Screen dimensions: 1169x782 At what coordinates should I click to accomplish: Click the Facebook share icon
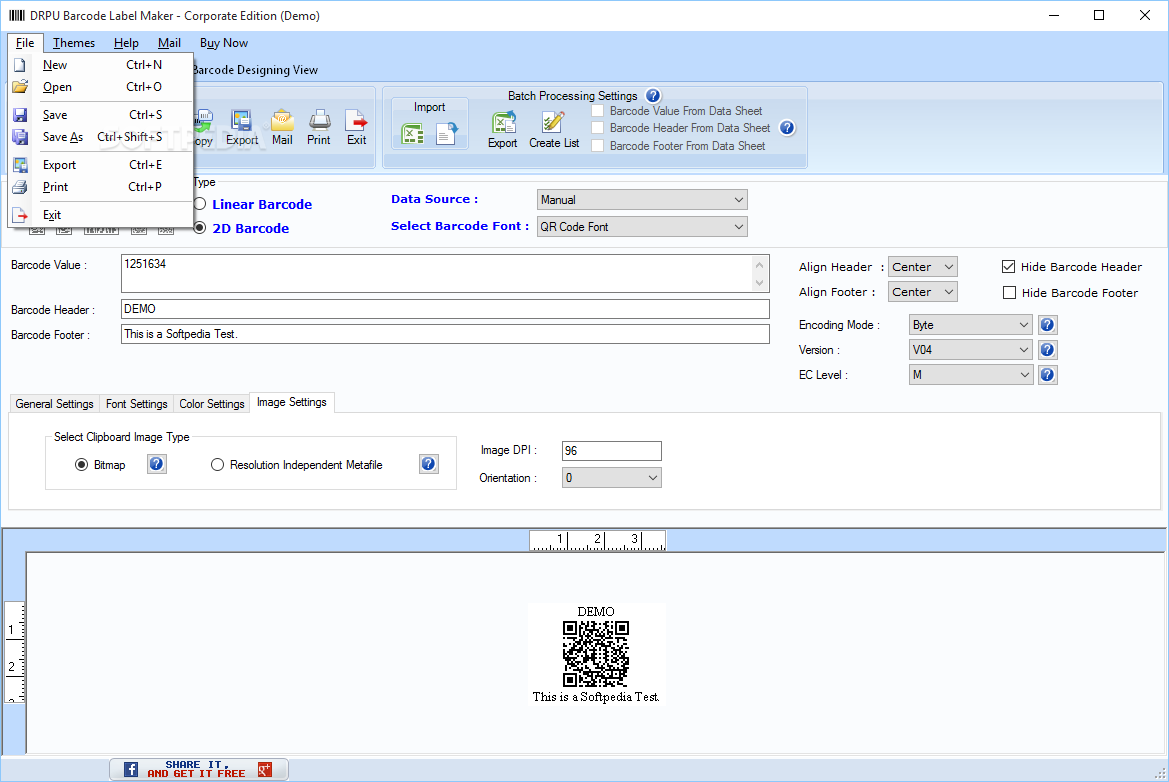(x=130, y=769)
